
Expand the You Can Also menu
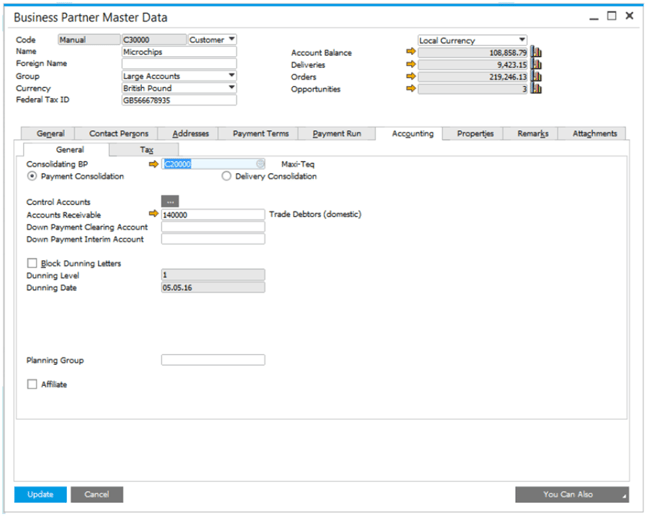pyautogui.click(x=572, y=494)
